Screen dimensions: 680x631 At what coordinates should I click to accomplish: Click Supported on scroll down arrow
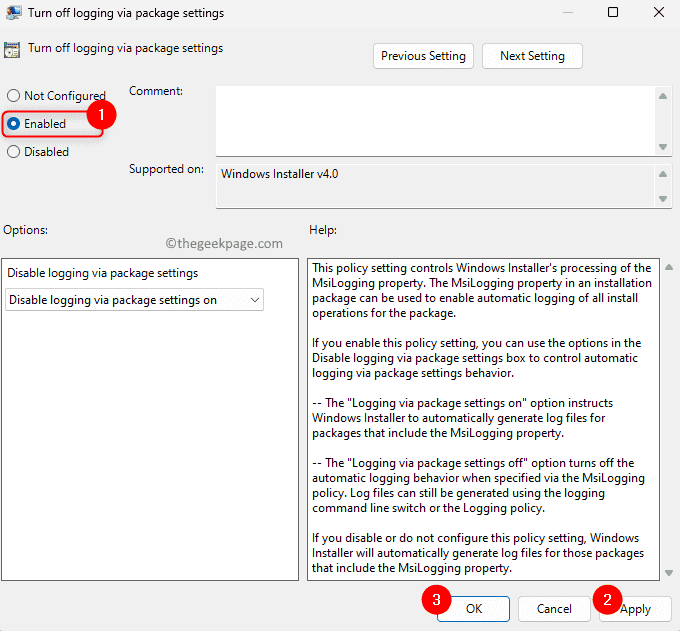(663, 198)
